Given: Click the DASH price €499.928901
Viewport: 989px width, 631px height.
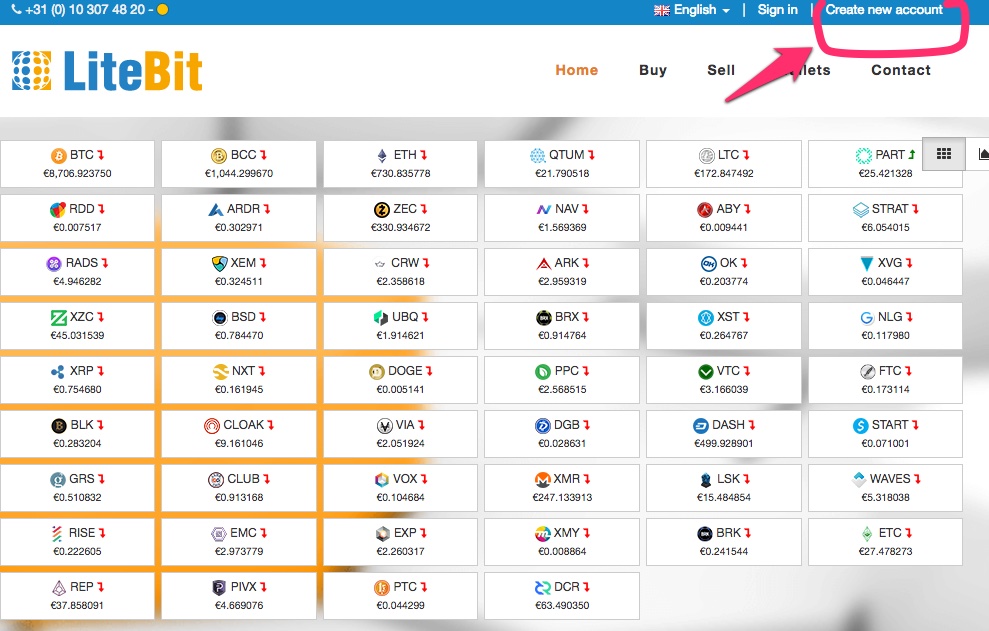Looking at the screenshot, I should [x=723, y=444].
